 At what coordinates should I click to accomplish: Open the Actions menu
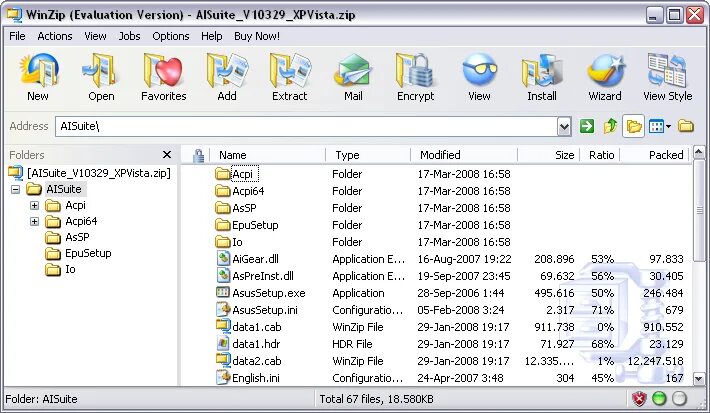tap(55, 36)
